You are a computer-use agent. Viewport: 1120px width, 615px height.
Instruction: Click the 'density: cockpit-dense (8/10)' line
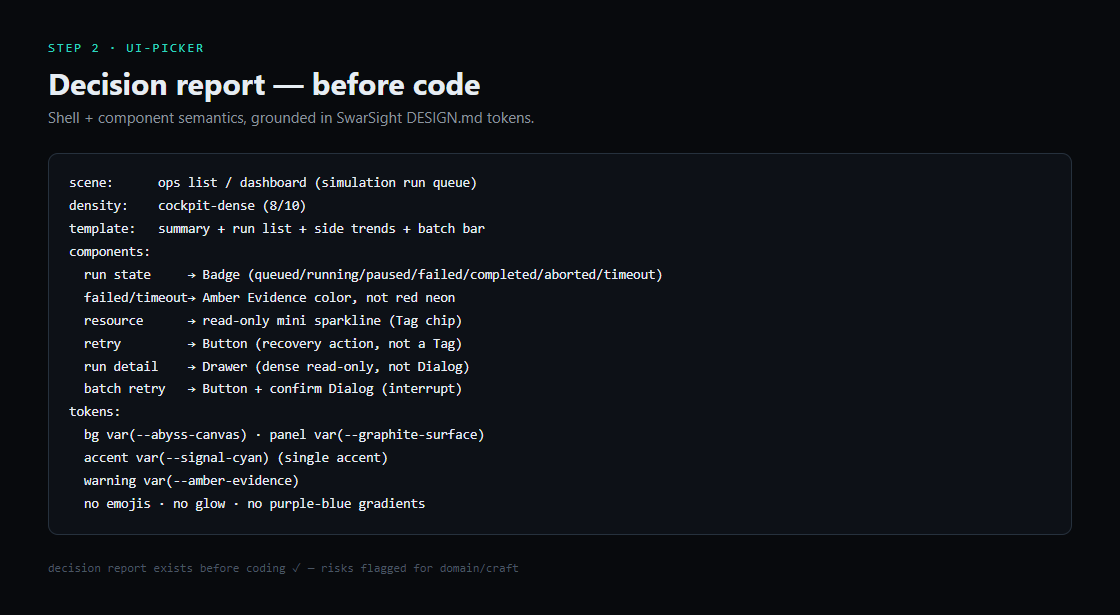tap(188, 206)
